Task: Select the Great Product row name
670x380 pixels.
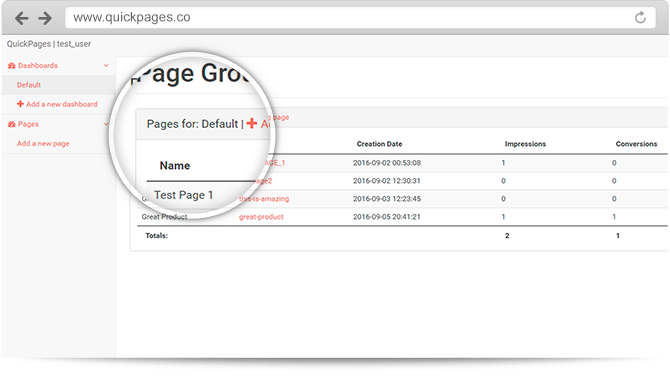Action: [x=165, y=217]
